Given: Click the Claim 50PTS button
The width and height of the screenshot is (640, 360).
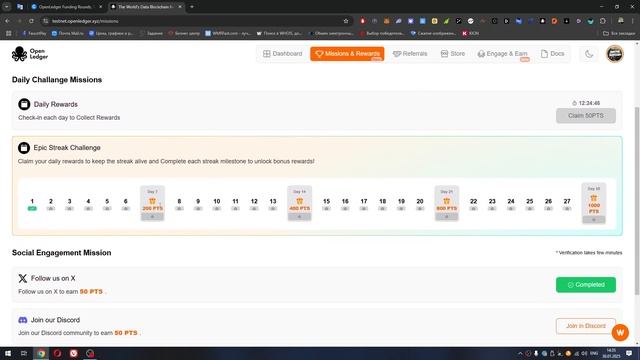Looking at the screenshot, I should pos(586,116).
